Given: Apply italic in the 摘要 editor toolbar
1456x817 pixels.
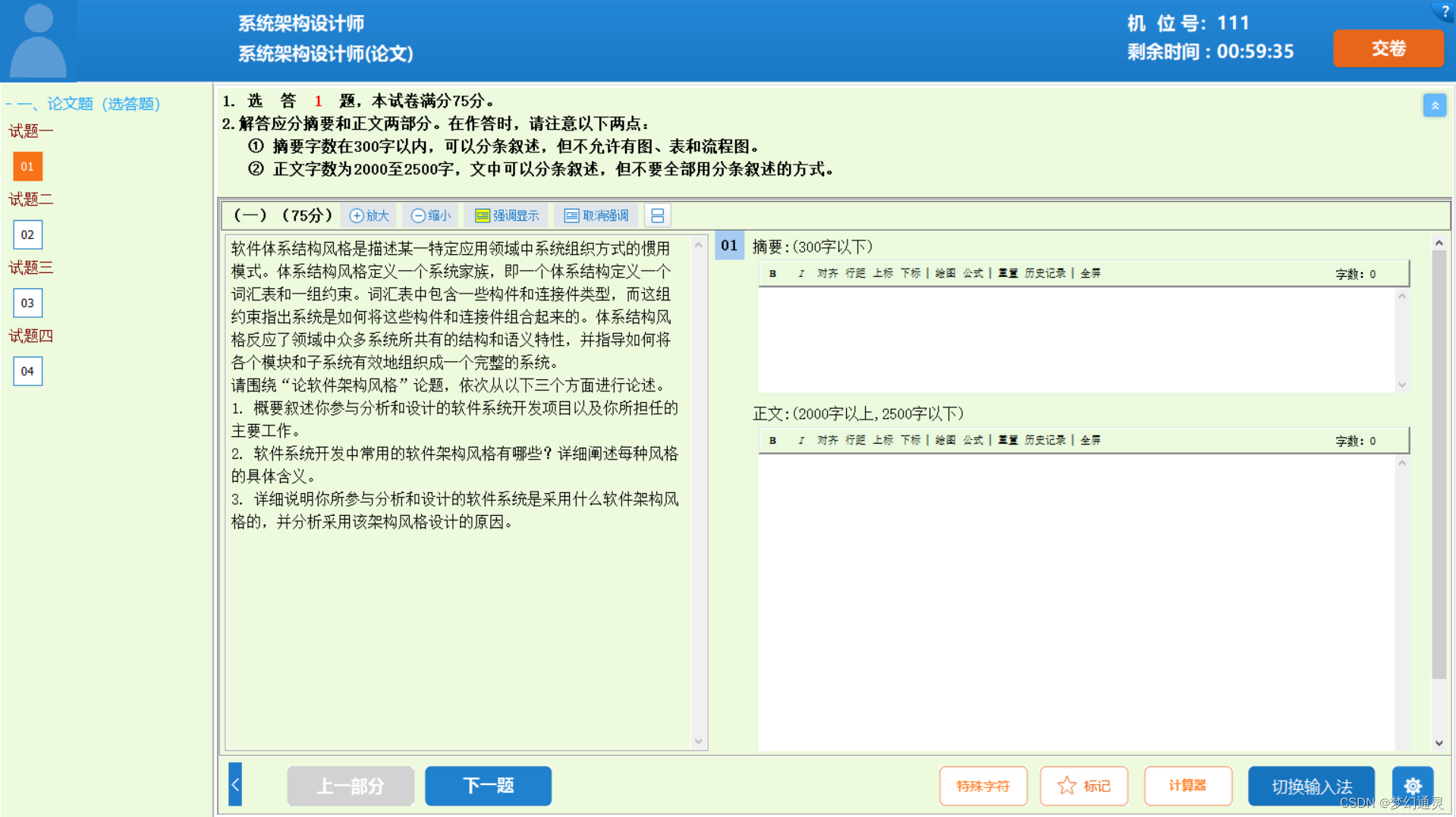Looking at the screenshot, I should (801, 274).
